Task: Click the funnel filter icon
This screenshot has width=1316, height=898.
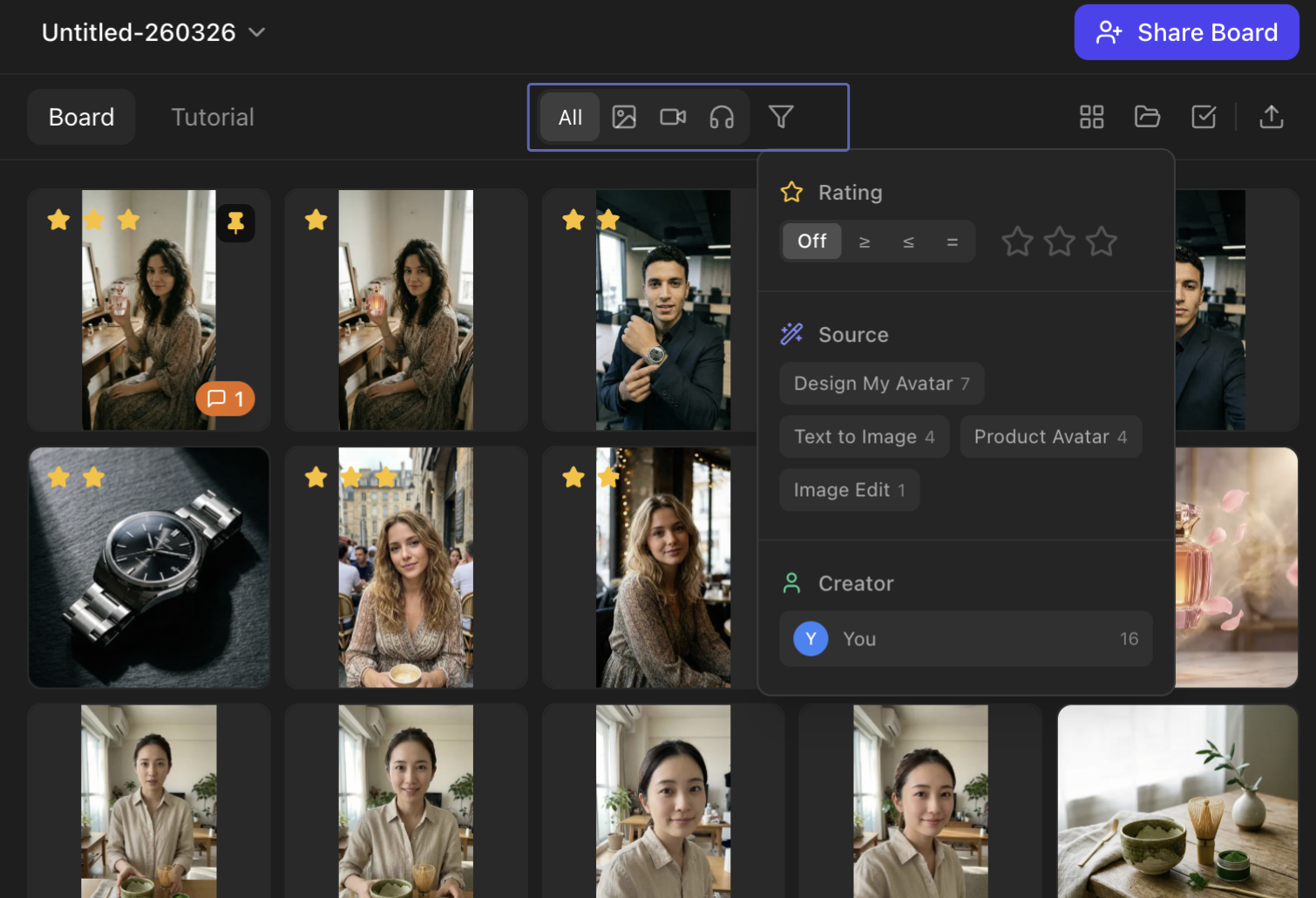Action: (781, 117)
